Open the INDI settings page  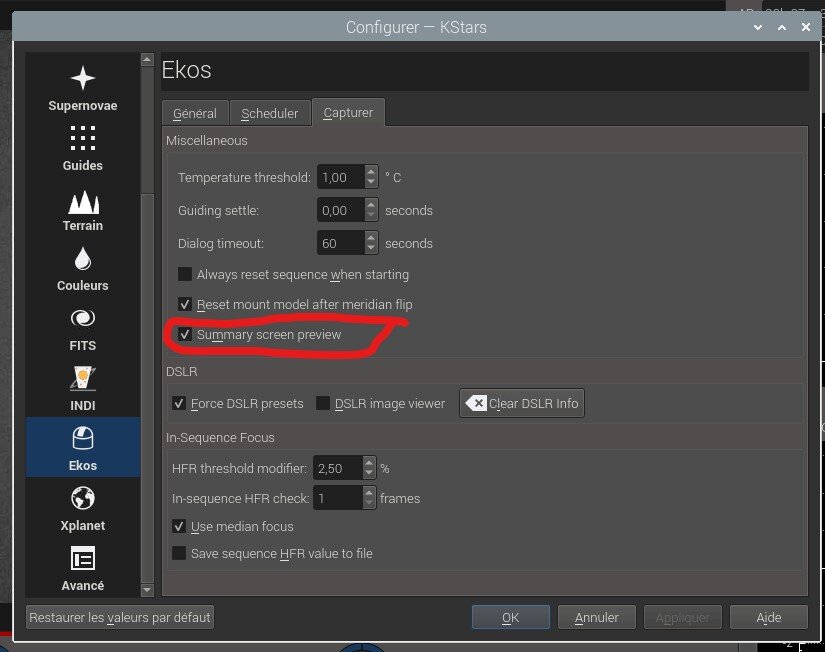[83, 389]
